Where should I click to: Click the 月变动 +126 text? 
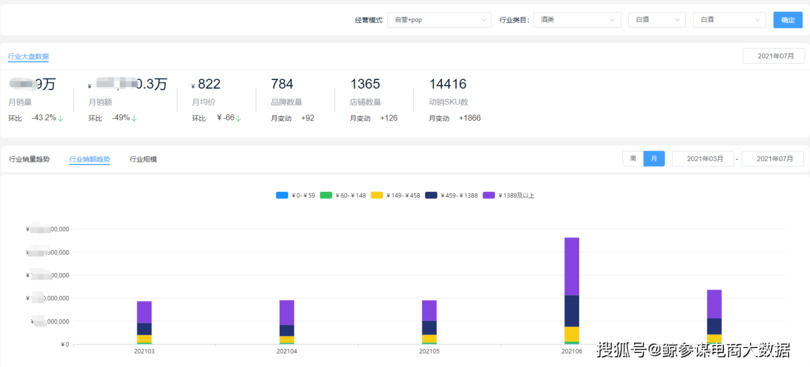click(x=374, y=118)
